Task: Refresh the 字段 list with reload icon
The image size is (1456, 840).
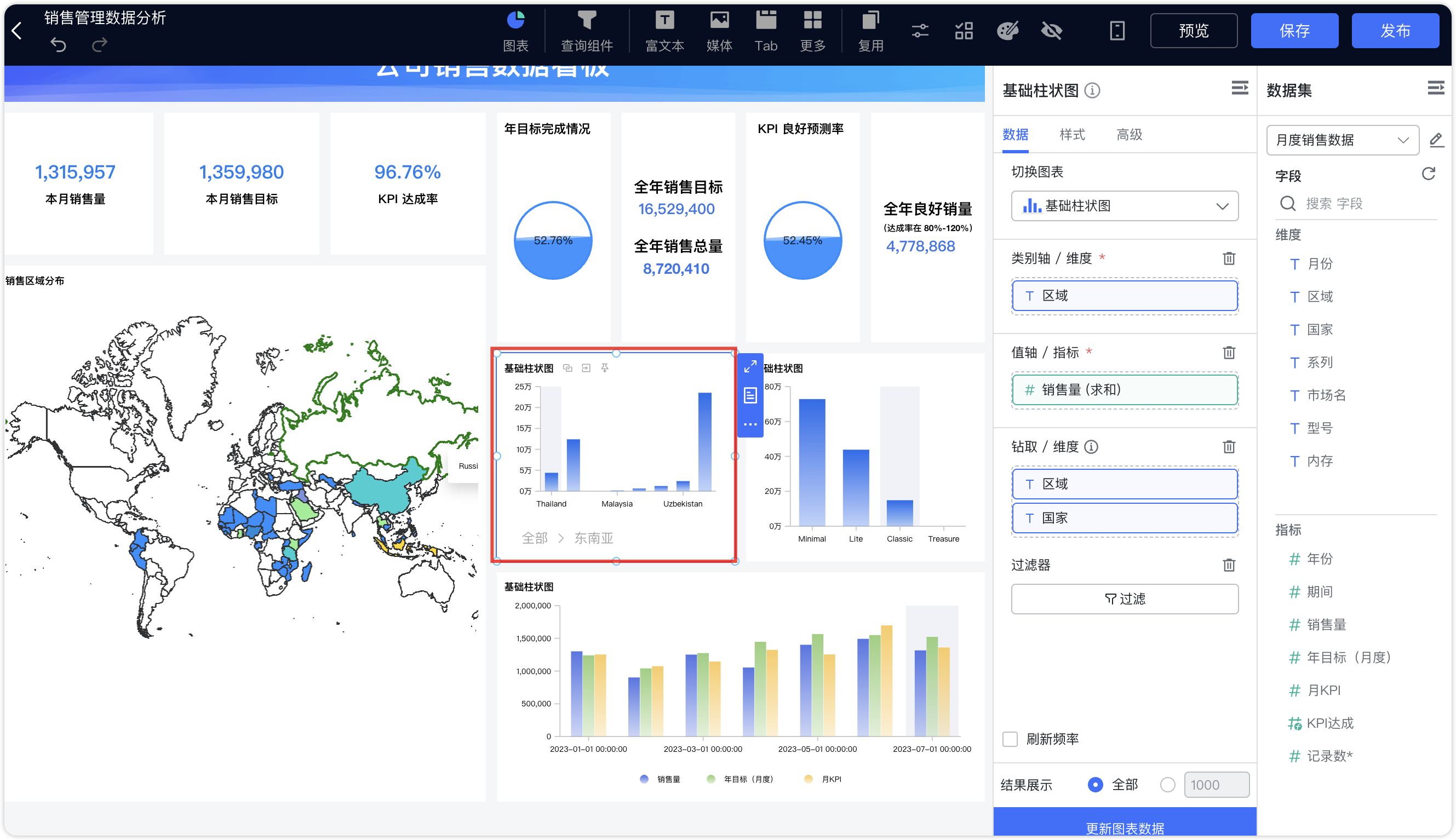Action: pos(1428,174)
